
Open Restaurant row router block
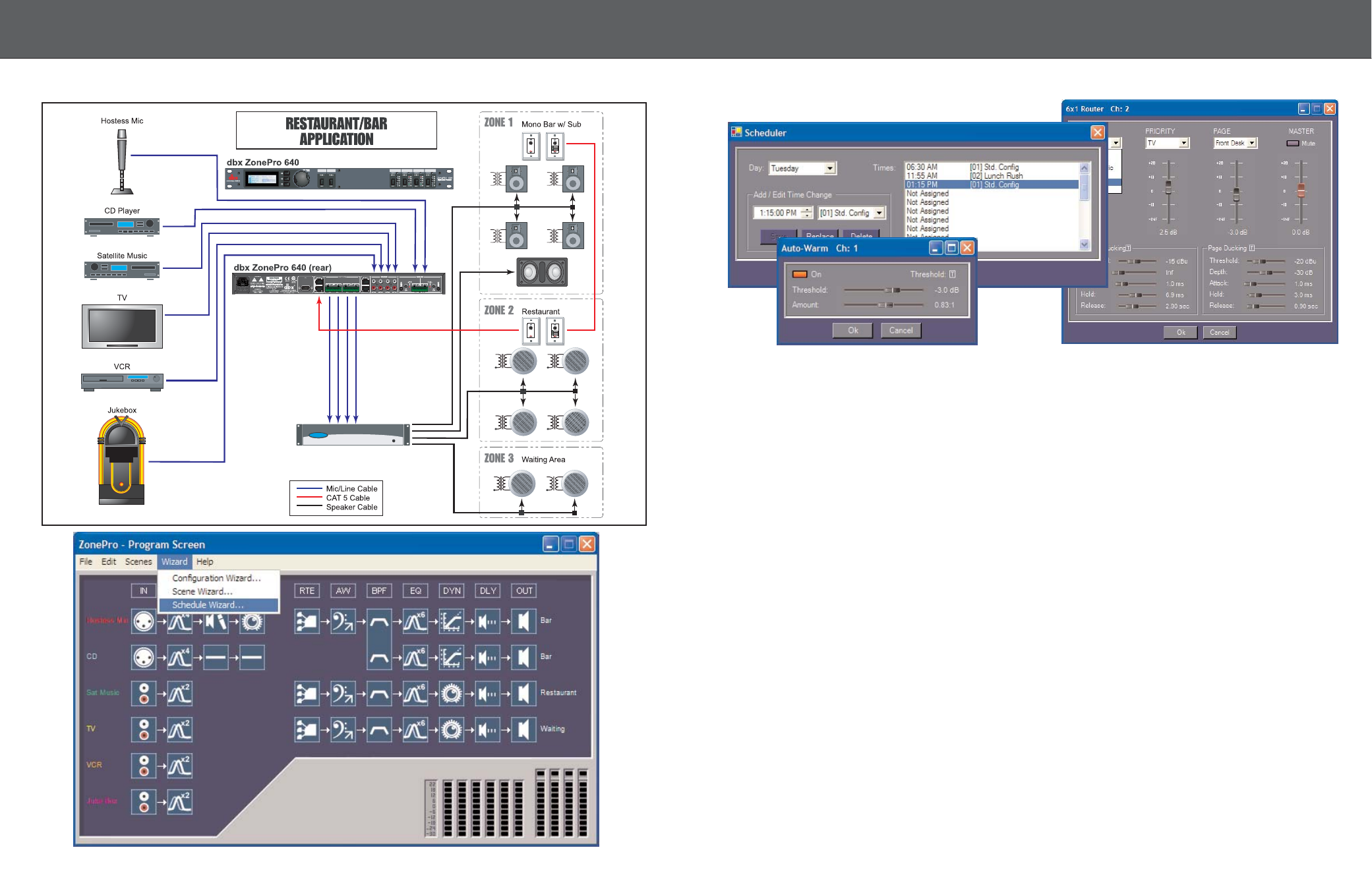pos(307,693)
